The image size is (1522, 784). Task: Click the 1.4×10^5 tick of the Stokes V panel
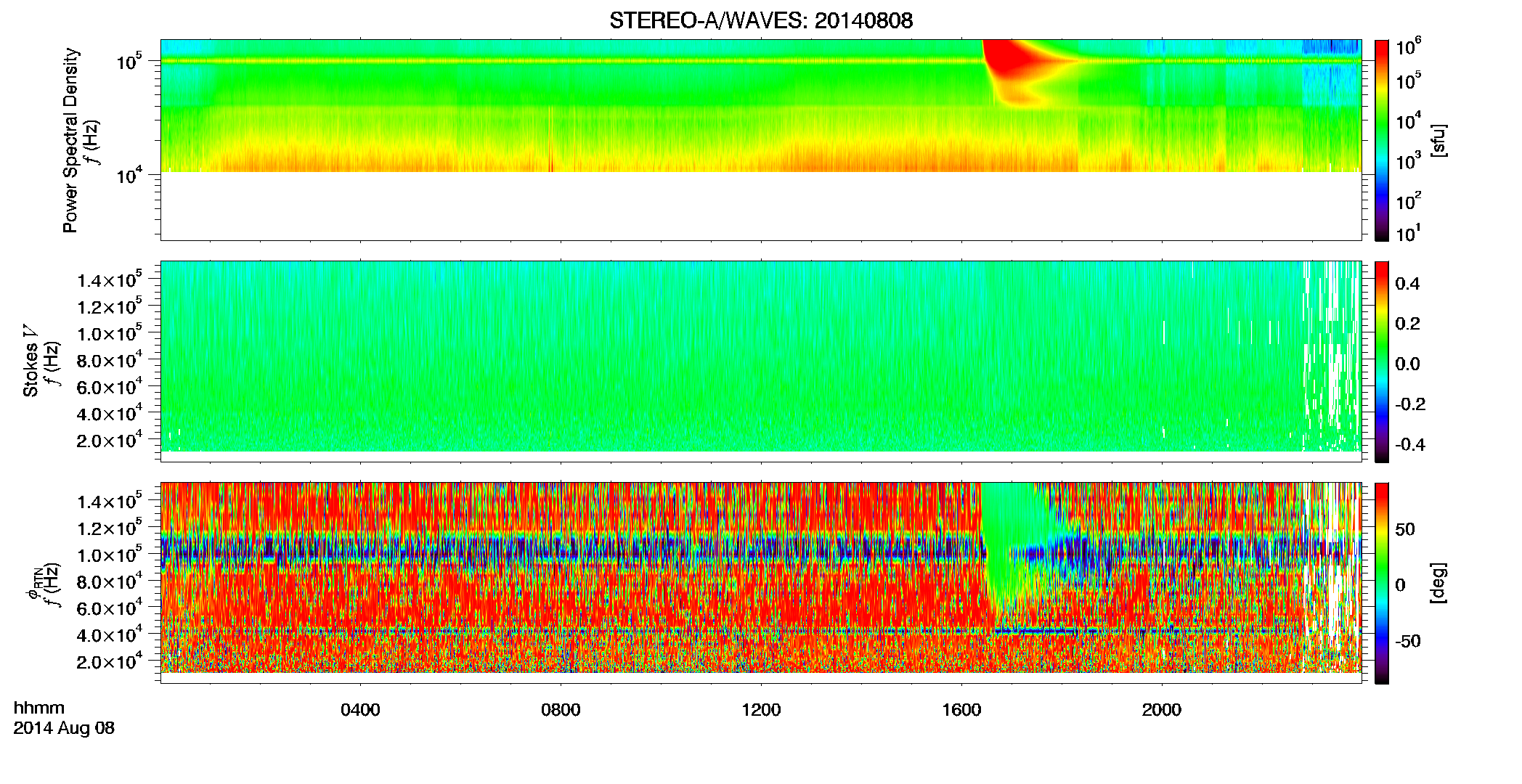click(110, 280)
